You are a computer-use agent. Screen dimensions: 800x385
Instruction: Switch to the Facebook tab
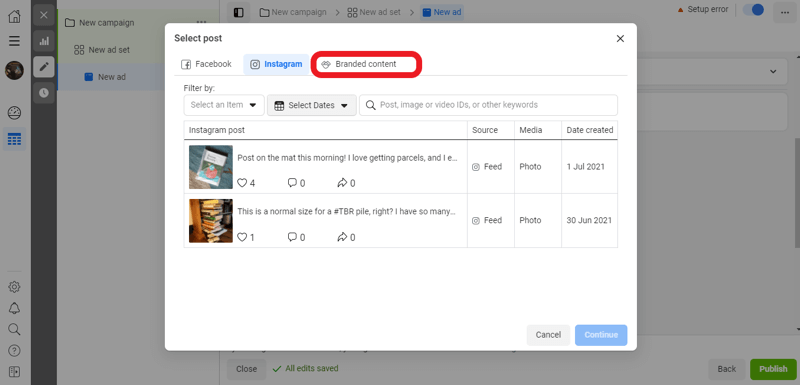(x=207, y=64)
